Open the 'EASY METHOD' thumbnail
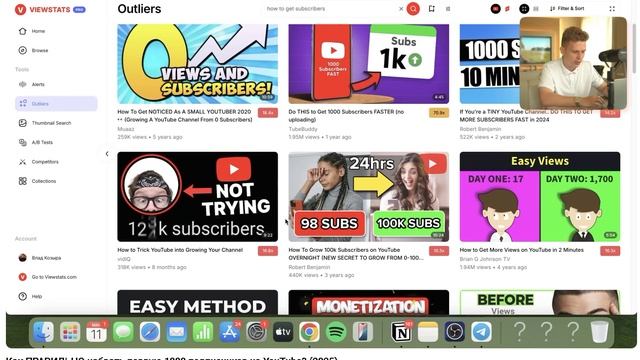 [x=198, y=302]
